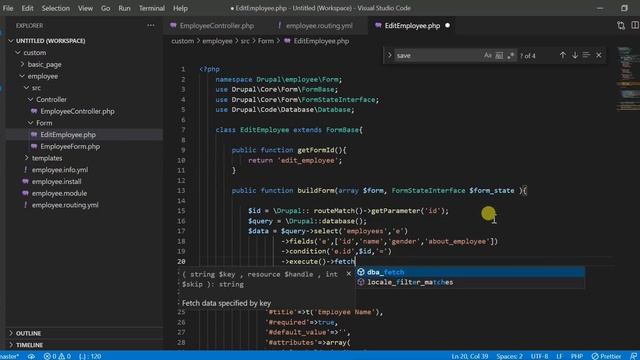Open the Go menu
The image size is (640, 360).
click(105, 8)
